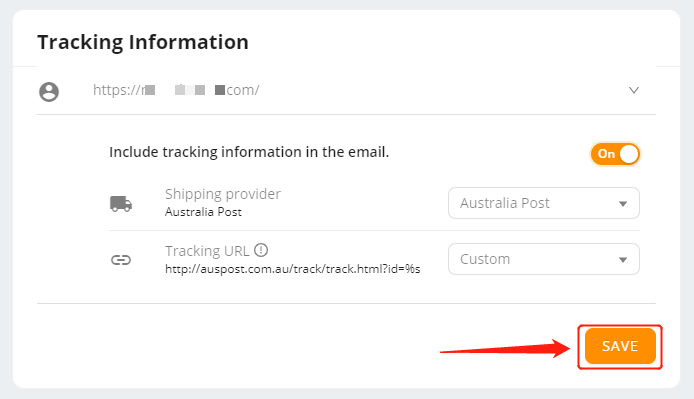Collapse the store URL section chevron
The width and height of the screenshot is (694, 399).
[x=634, y=90]
